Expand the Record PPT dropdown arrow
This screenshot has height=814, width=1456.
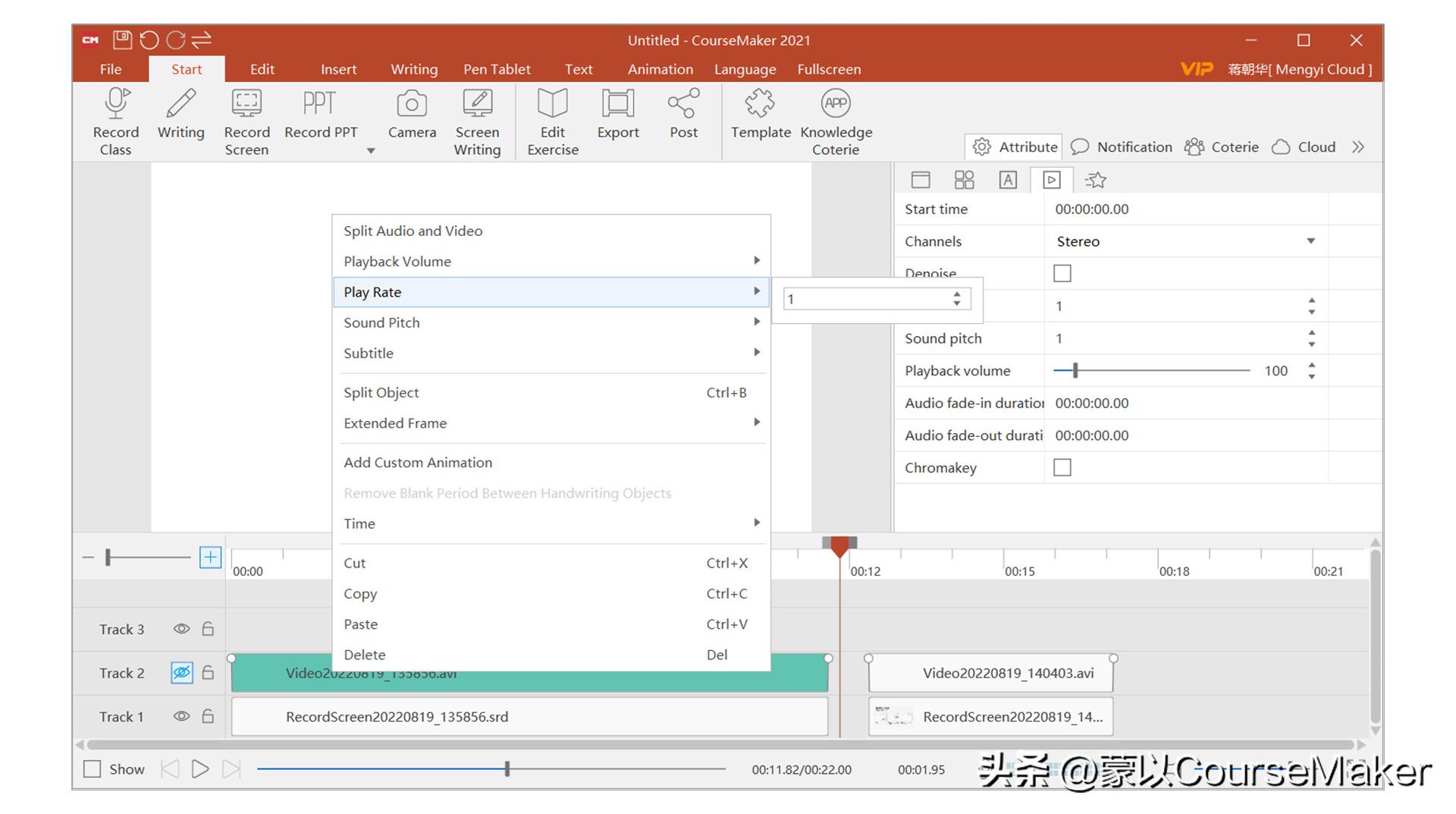[371, 151]
